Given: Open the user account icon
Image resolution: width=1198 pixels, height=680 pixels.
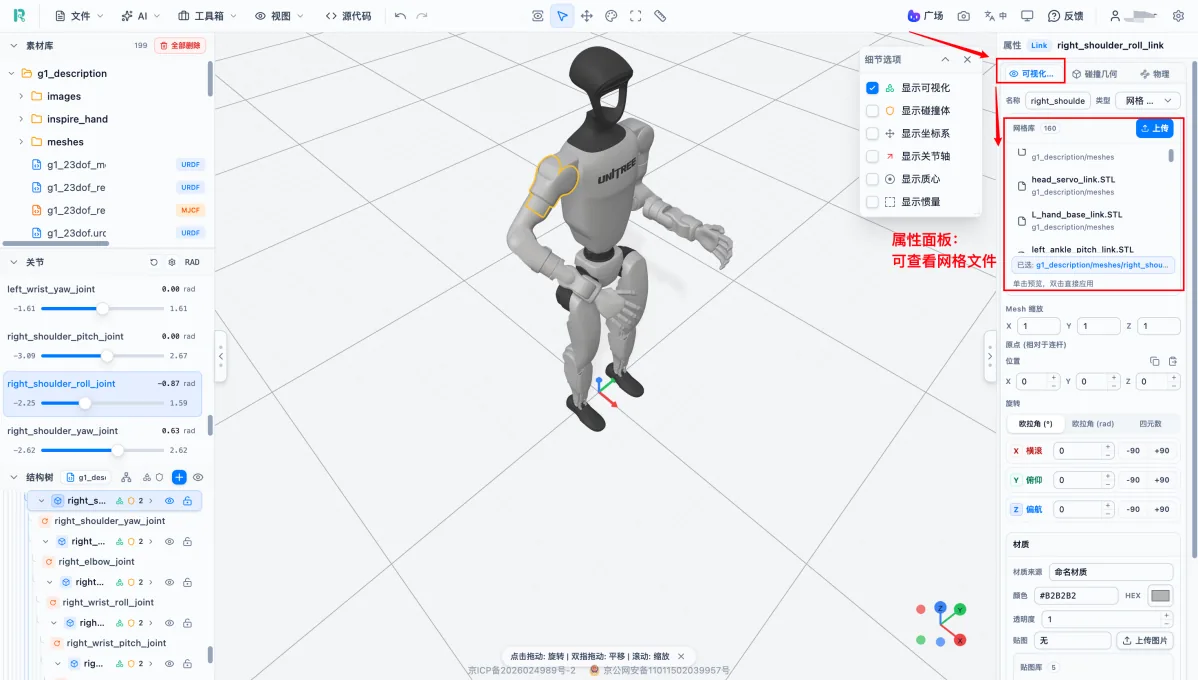Looking at the screenshot, I should tap(1115, 16).
